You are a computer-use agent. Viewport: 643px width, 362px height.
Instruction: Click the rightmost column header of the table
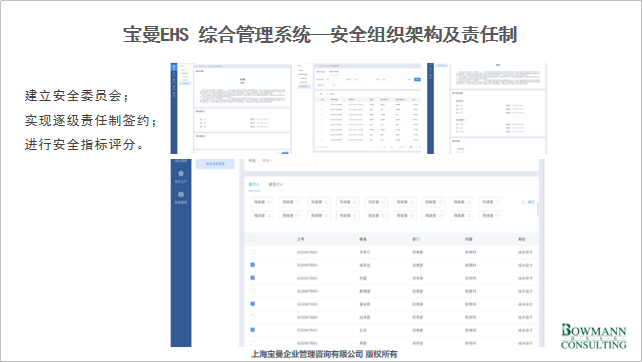pos(522,239)
